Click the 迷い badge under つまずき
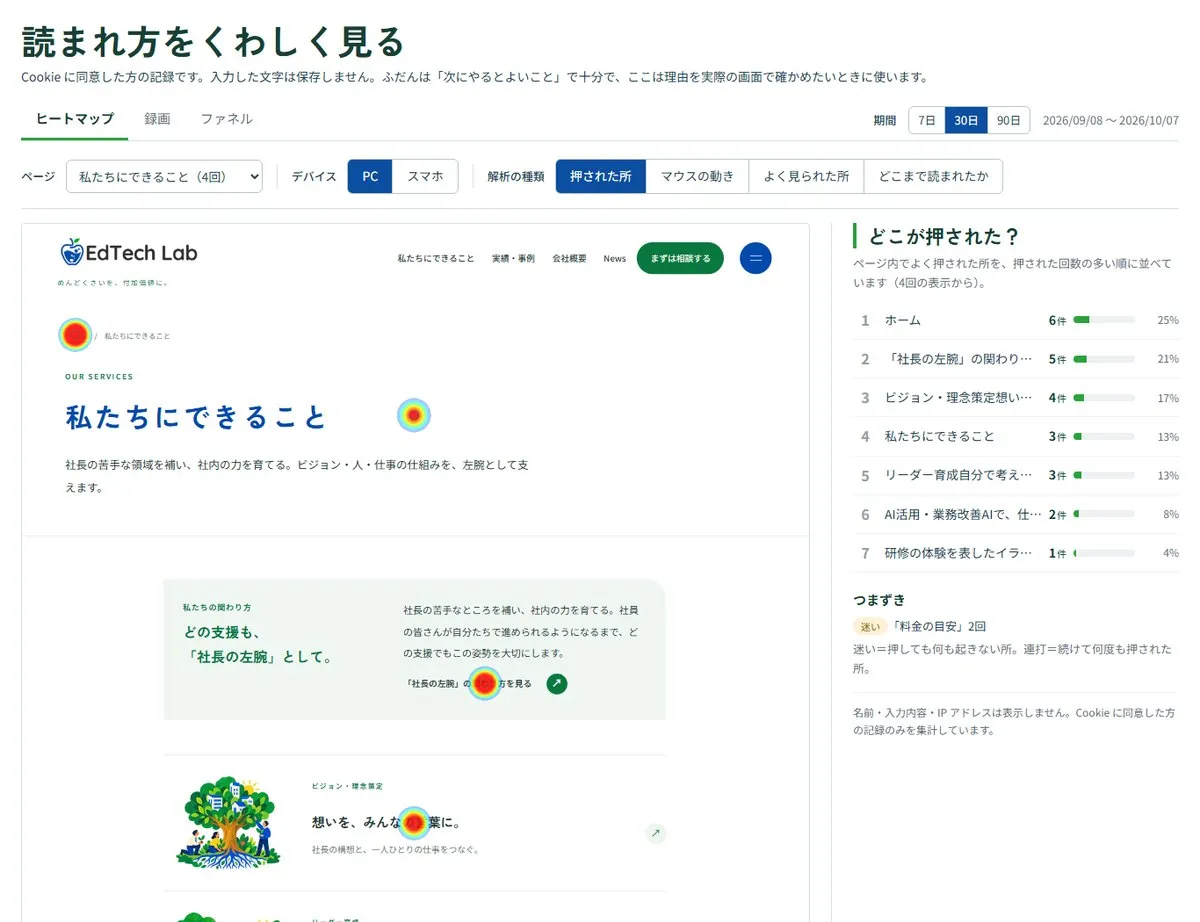Screen dimensions: 1200x922 tap(869, 626)
